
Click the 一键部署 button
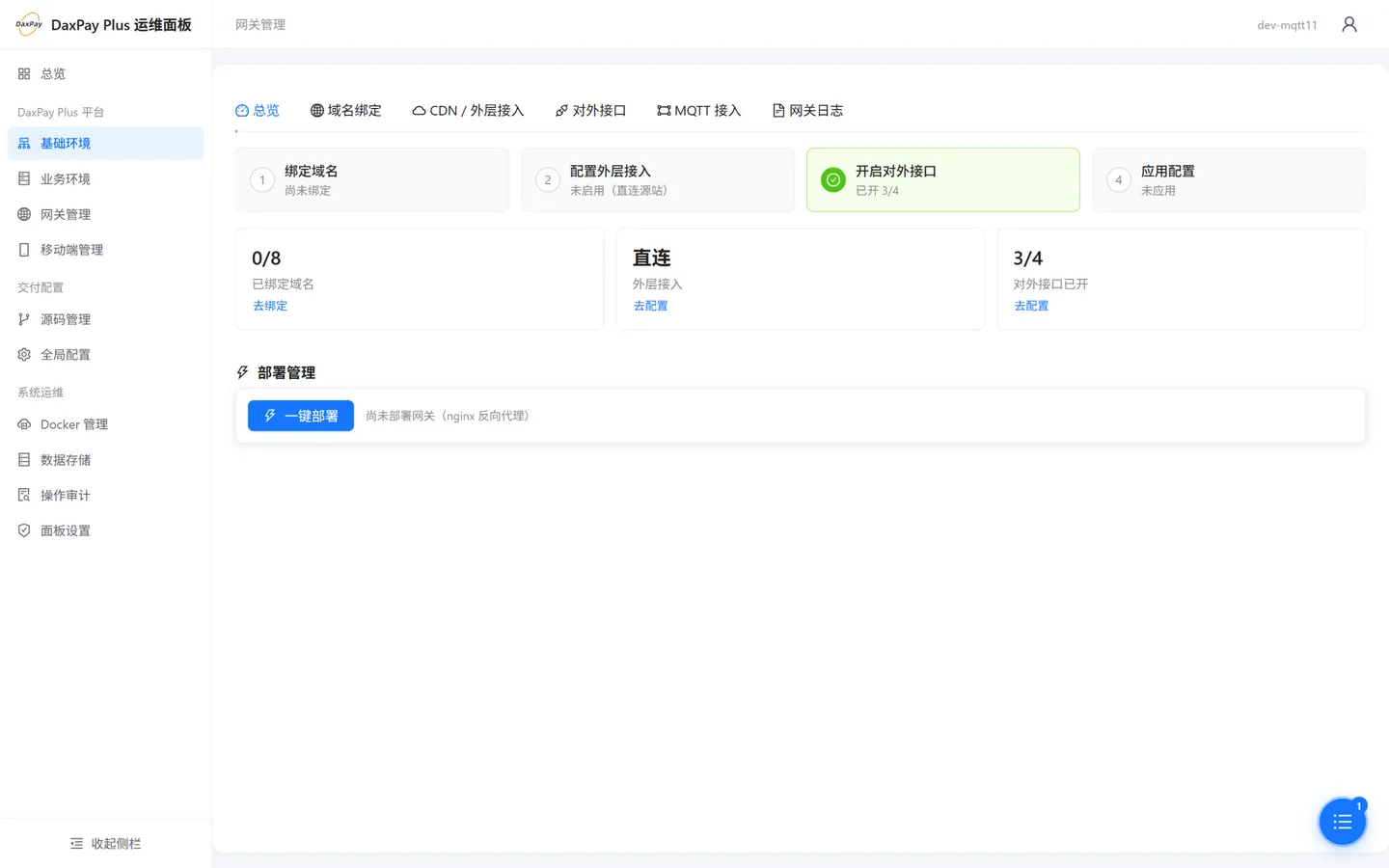point(301,416)
